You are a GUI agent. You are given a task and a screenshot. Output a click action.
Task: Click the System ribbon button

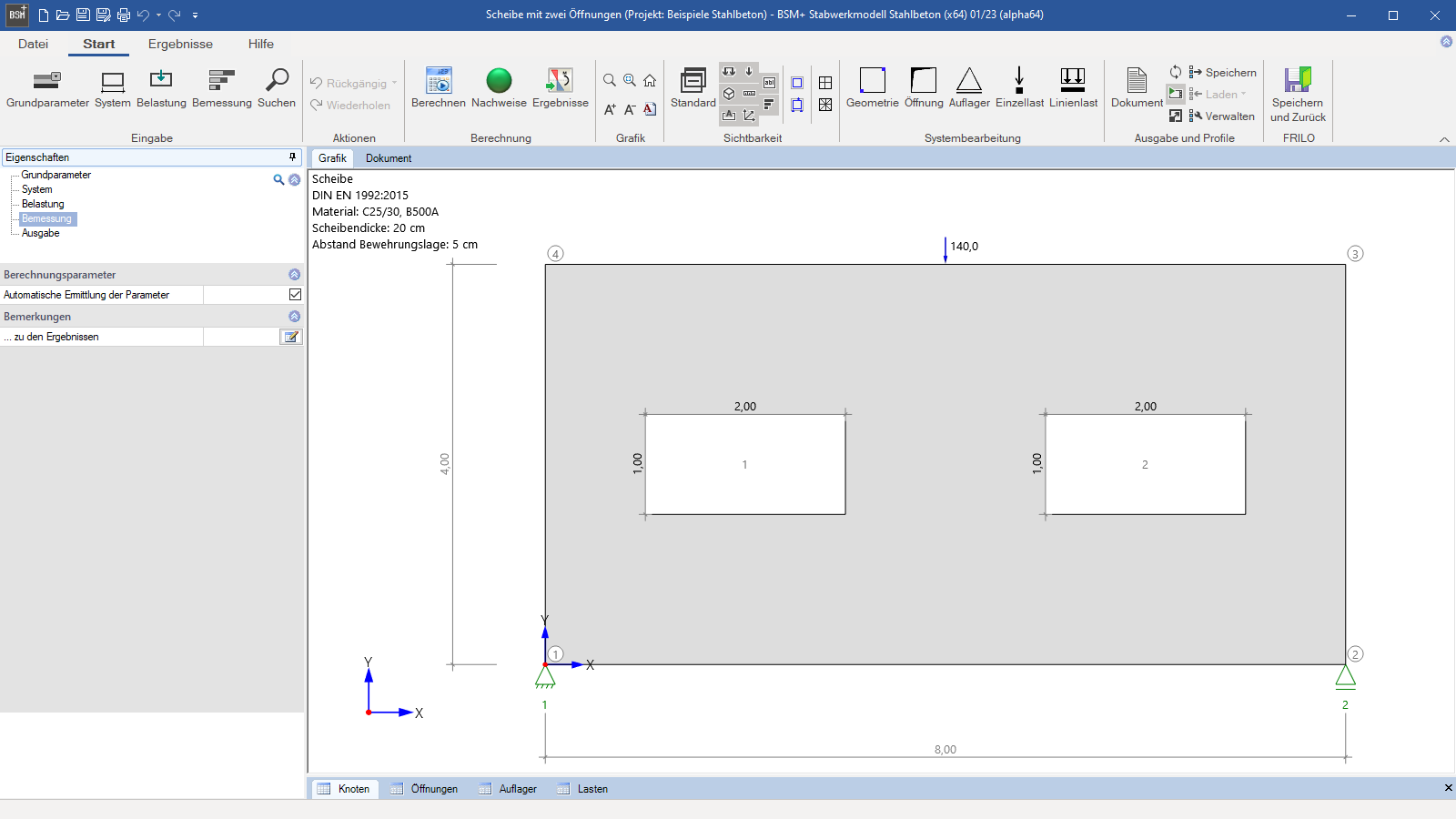[113, 88]
